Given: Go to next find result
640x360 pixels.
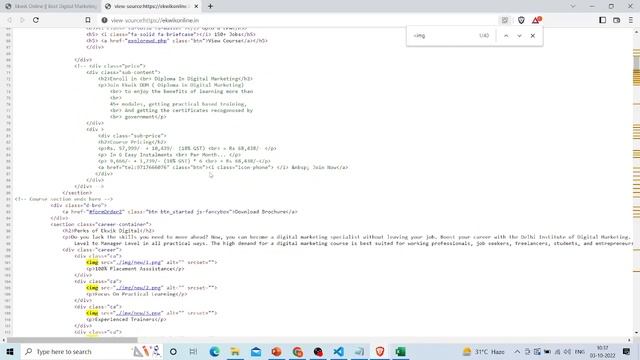Looking at the screenshot, I should [519, 36].
